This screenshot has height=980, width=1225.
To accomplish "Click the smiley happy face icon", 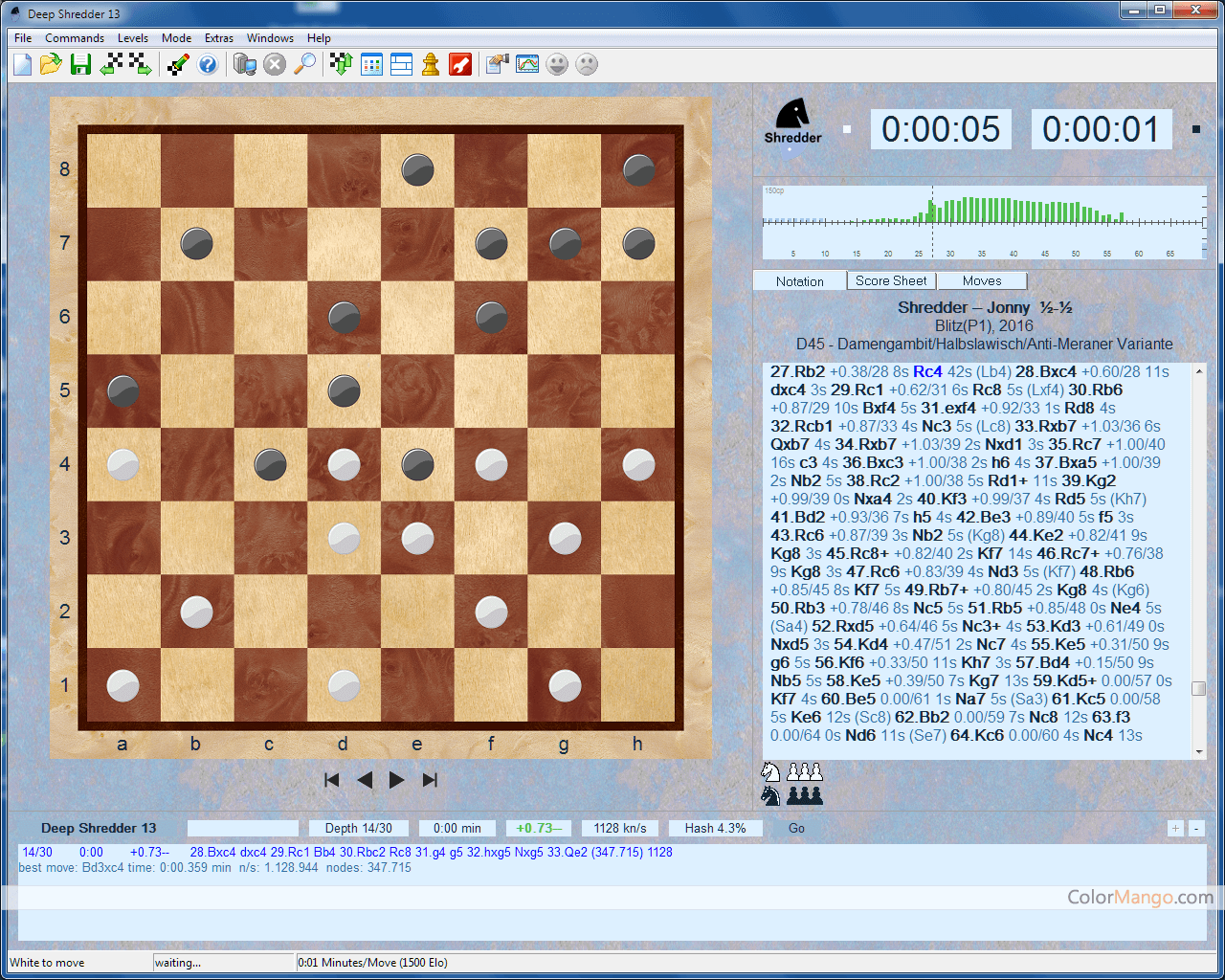I will (557, 64).
